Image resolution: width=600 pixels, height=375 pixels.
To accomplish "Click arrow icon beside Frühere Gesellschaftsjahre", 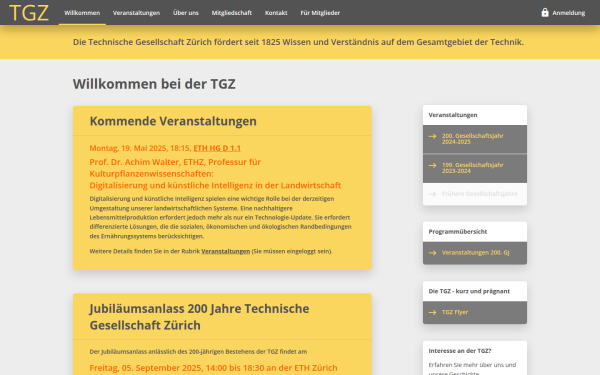I will [x=432, y=194].
